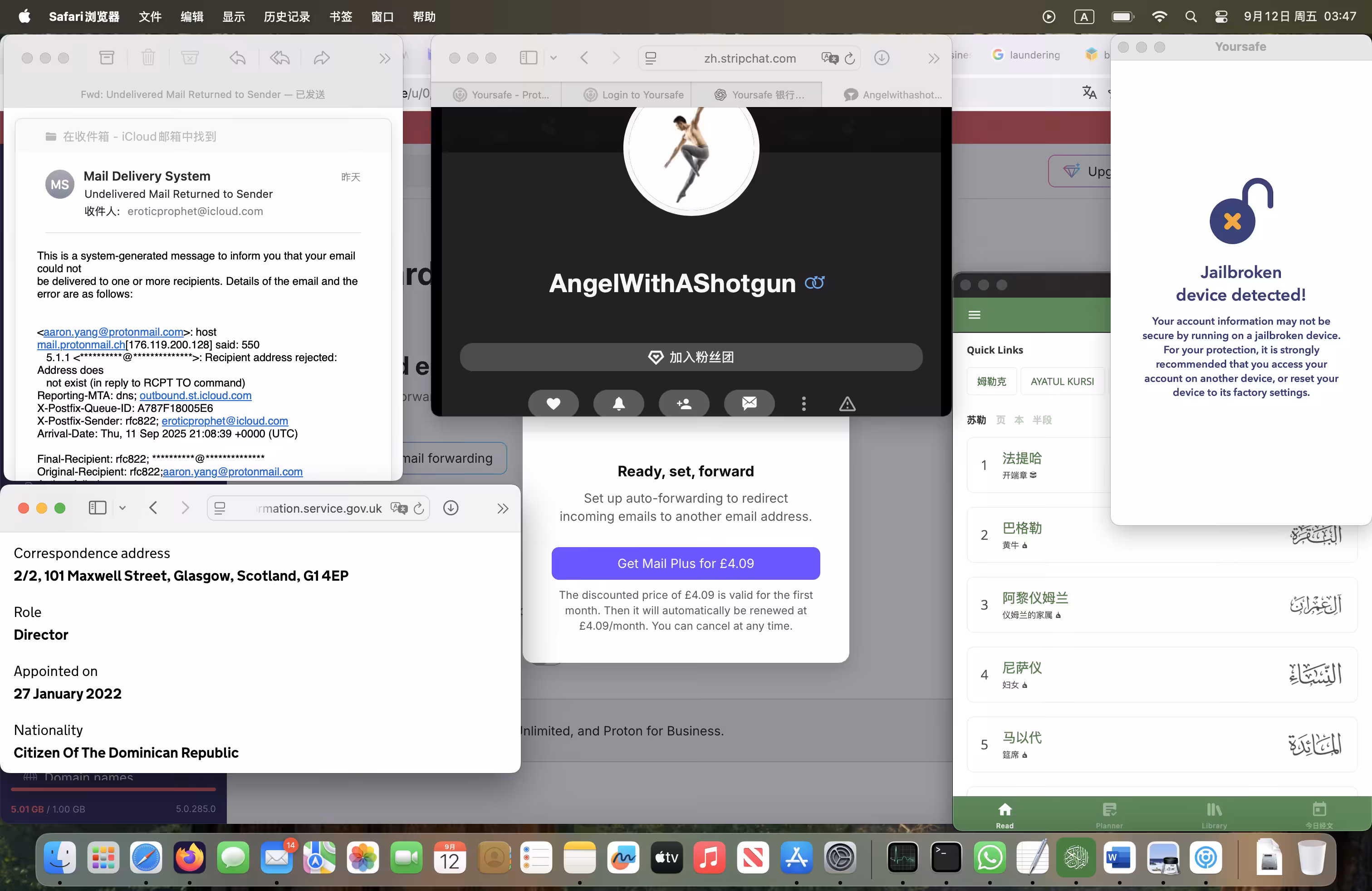The image size is (1372, 891).
Task: Open downloads in gov.uk Safari window
Action: tap(451, 508)
